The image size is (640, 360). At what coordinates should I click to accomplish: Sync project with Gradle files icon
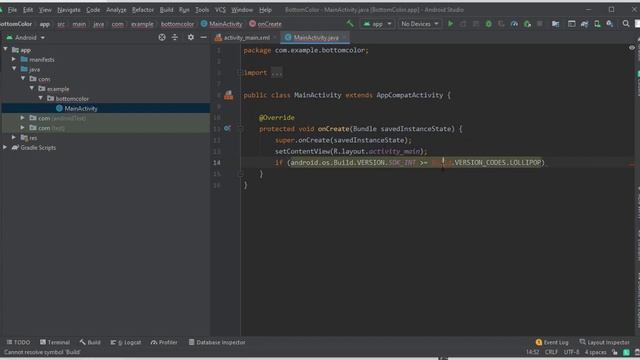point(584,24)
